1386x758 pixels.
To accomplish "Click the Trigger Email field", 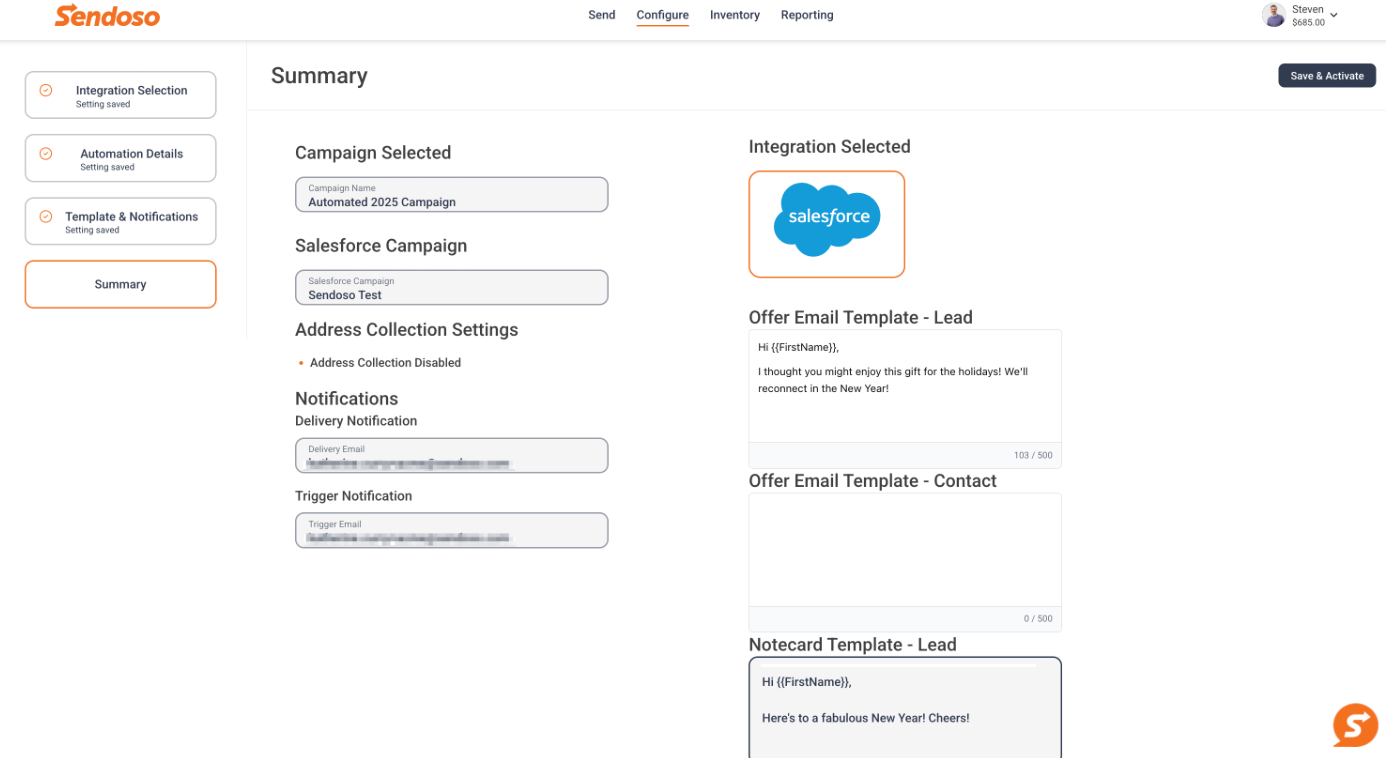I will [x=451, y=530].
